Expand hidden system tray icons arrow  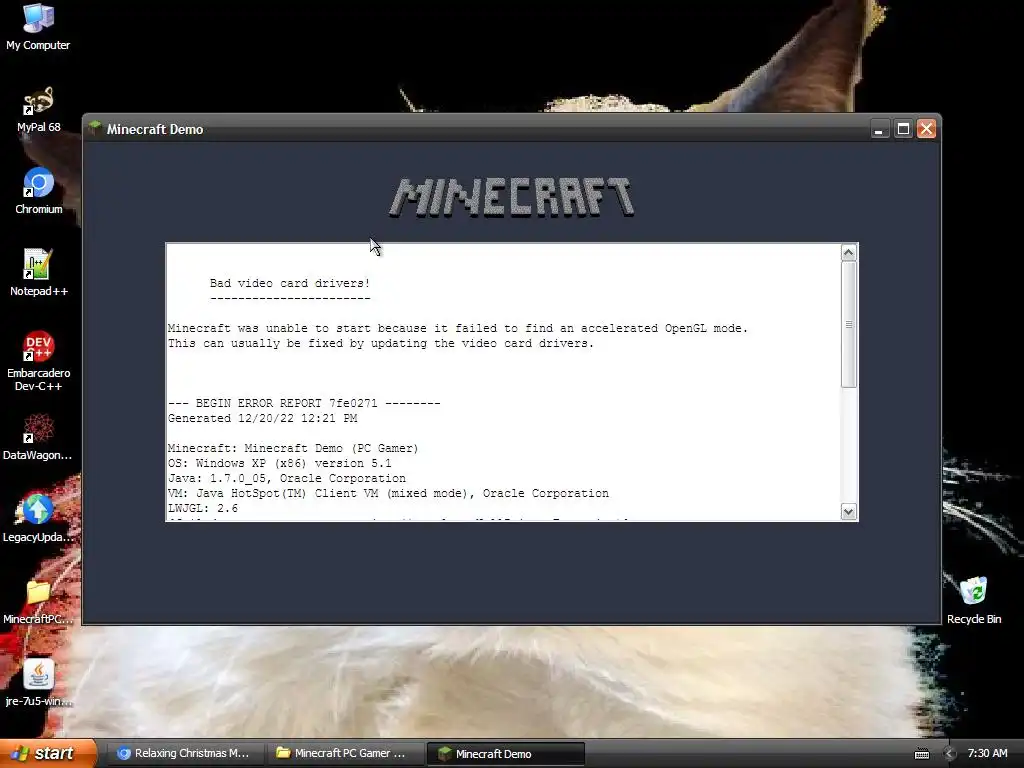coord(950,754)
